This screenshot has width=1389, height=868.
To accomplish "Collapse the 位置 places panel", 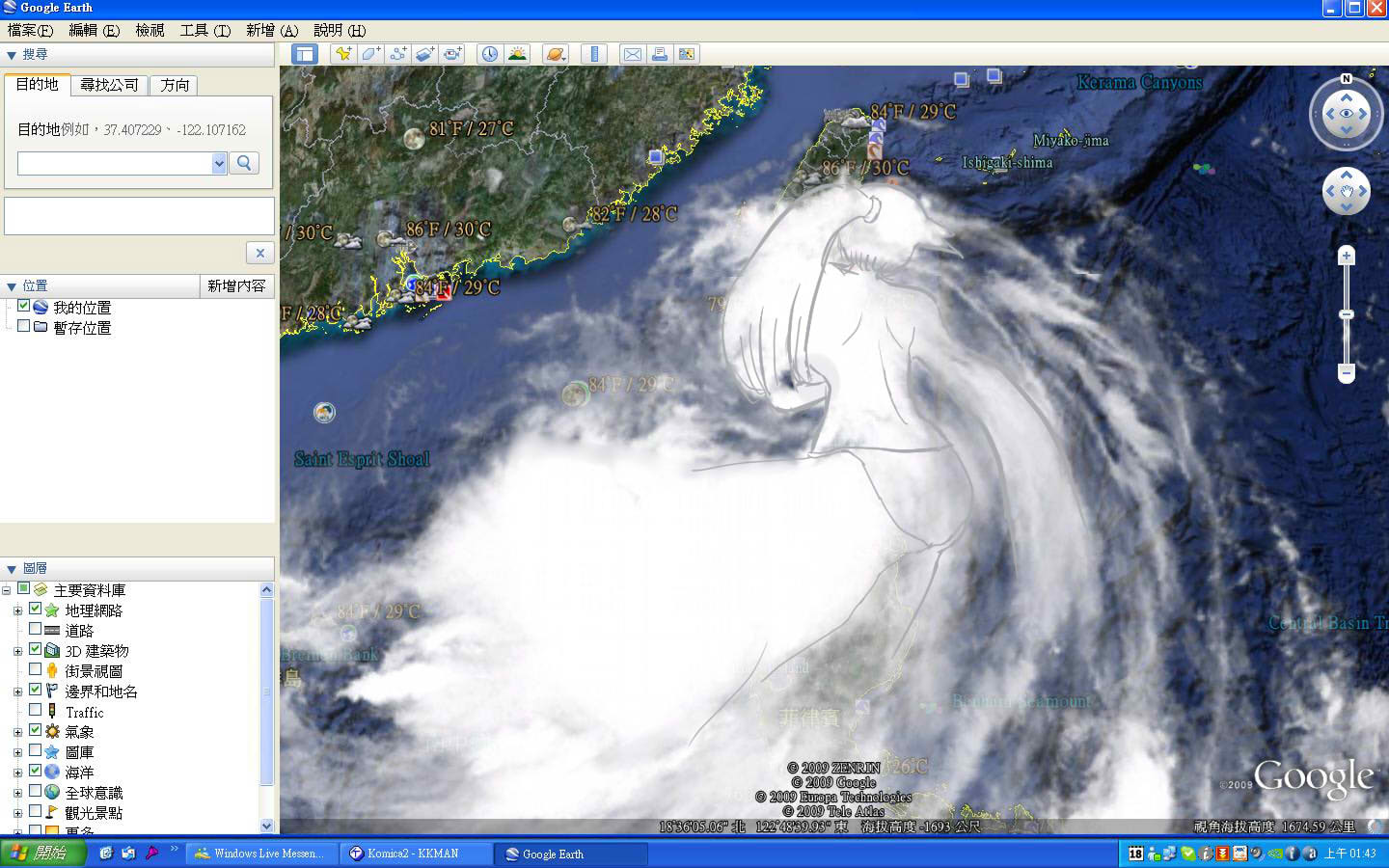I will pos(12,286).
